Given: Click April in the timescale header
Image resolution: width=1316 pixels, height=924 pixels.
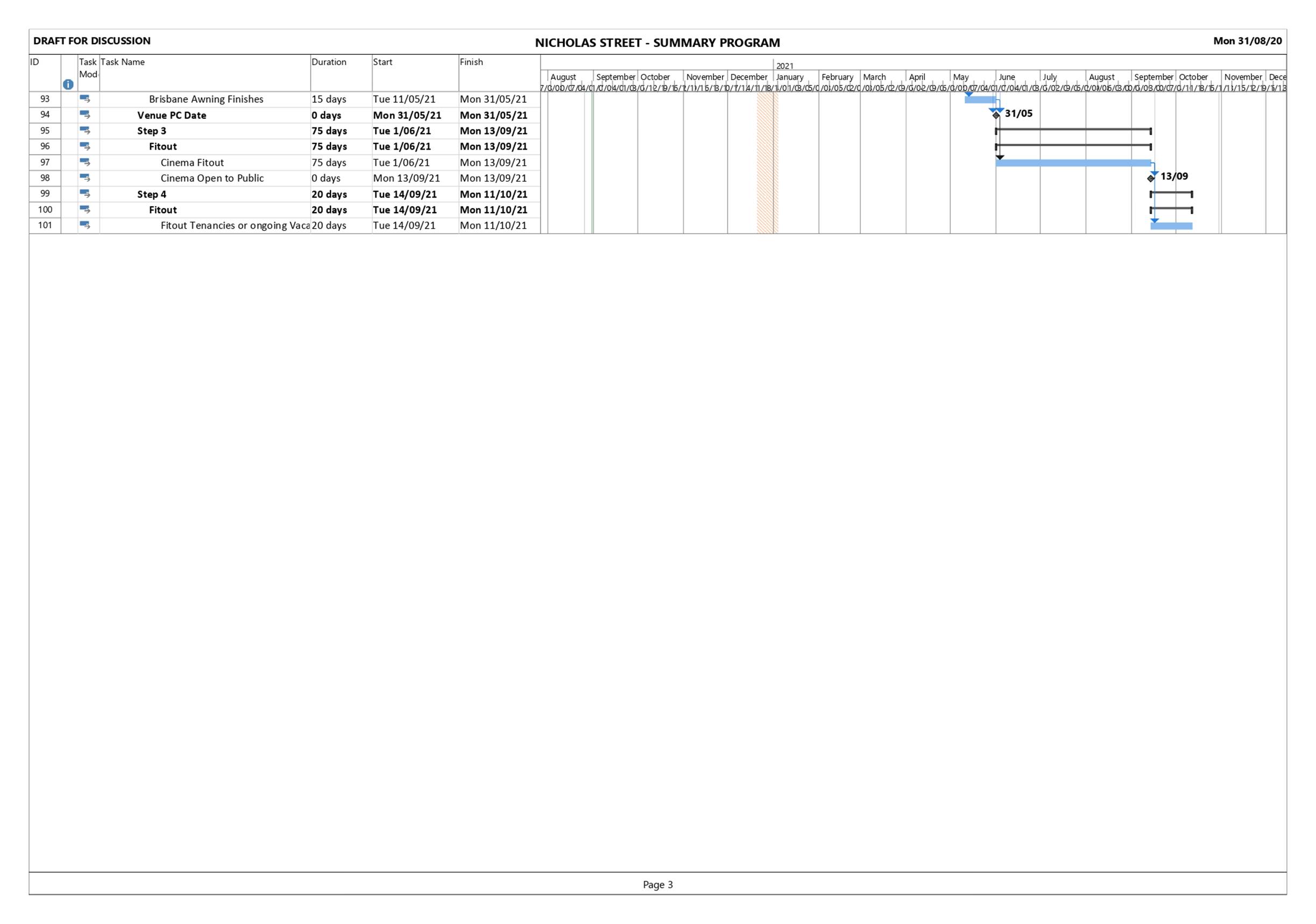Looking at the screenshot, I should click(x=917, y=77).
